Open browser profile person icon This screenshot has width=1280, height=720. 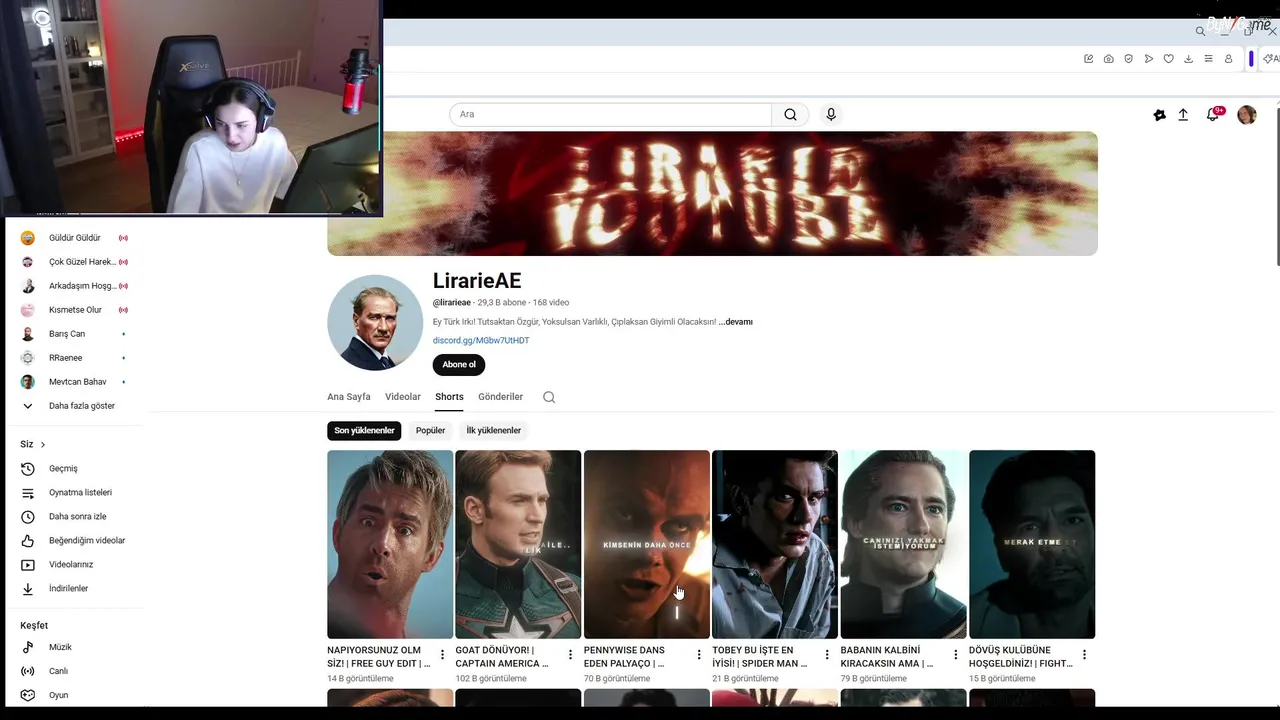pos(1229,59)
